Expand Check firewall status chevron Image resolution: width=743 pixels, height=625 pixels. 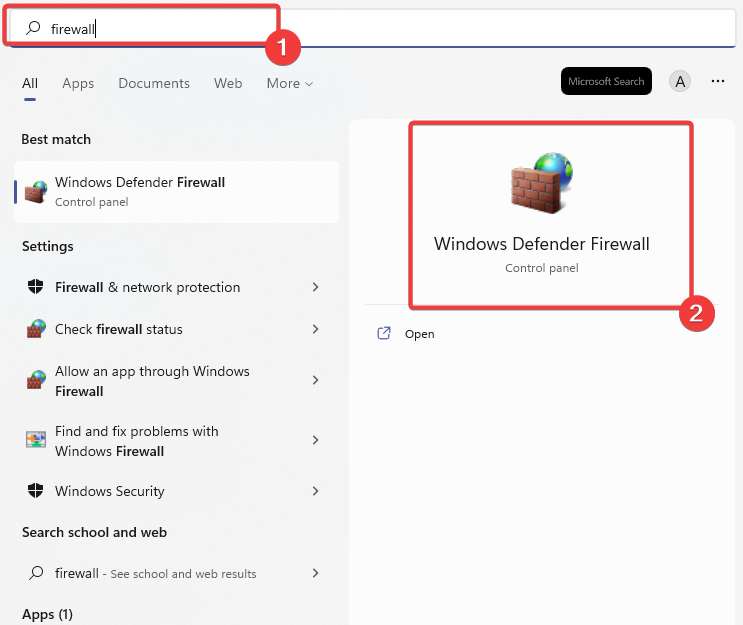pos(315,329)
